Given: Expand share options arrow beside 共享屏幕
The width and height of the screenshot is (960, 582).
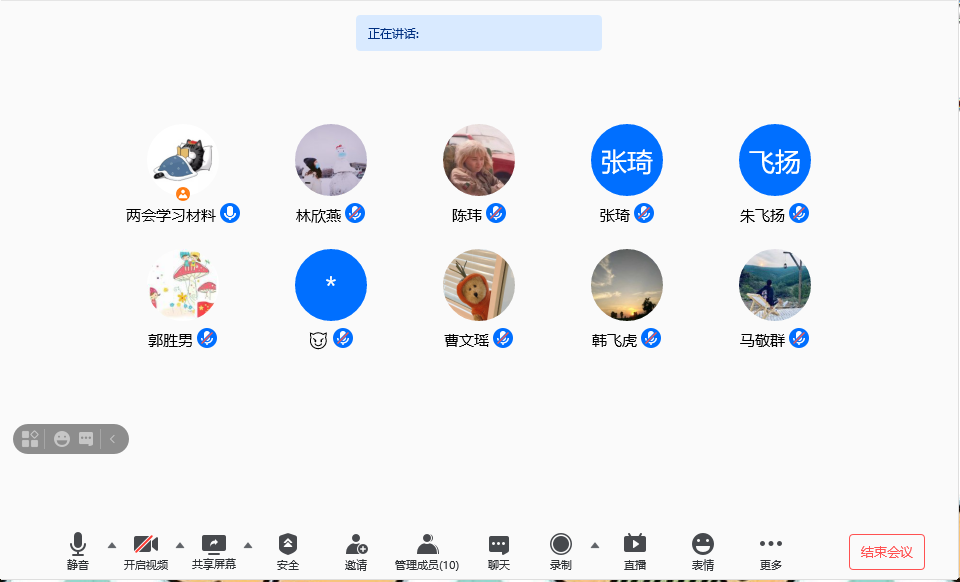Looking at the screenshot, I should point(248,545).
